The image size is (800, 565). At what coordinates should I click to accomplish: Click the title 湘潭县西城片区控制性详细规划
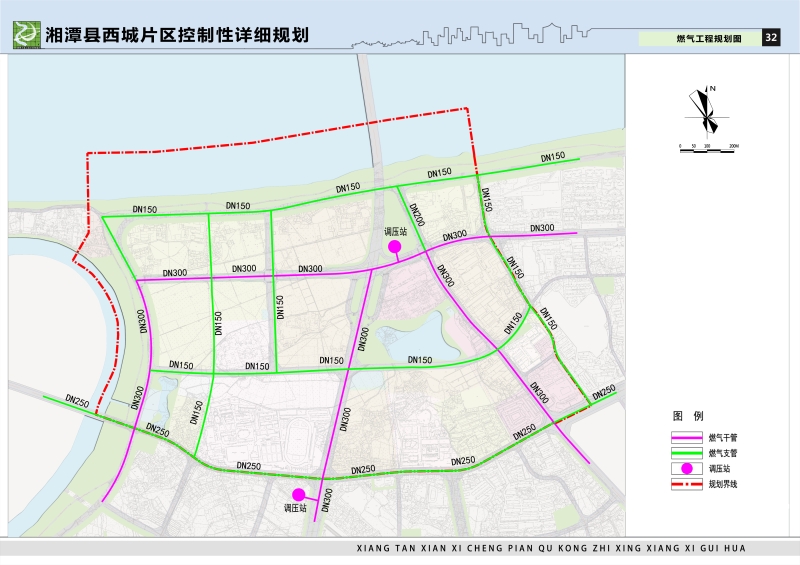click(x=177, y=34)
